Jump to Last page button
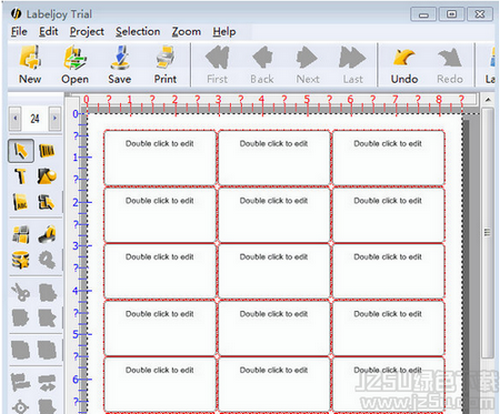Image resolution: width=500 pixels, height=414 pixels. point(353,65)
